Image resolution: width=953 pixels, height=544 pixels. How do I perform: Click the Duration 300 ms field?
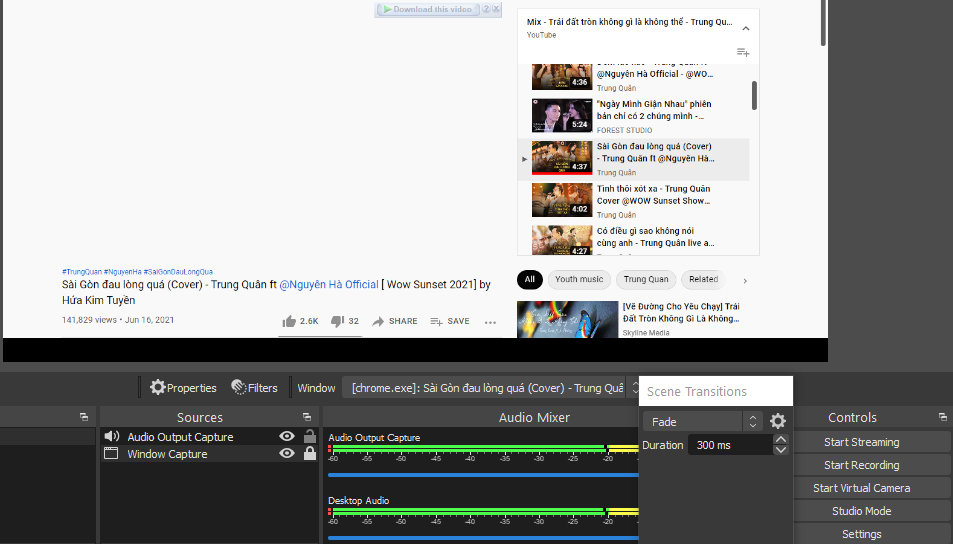click(730, 445)
